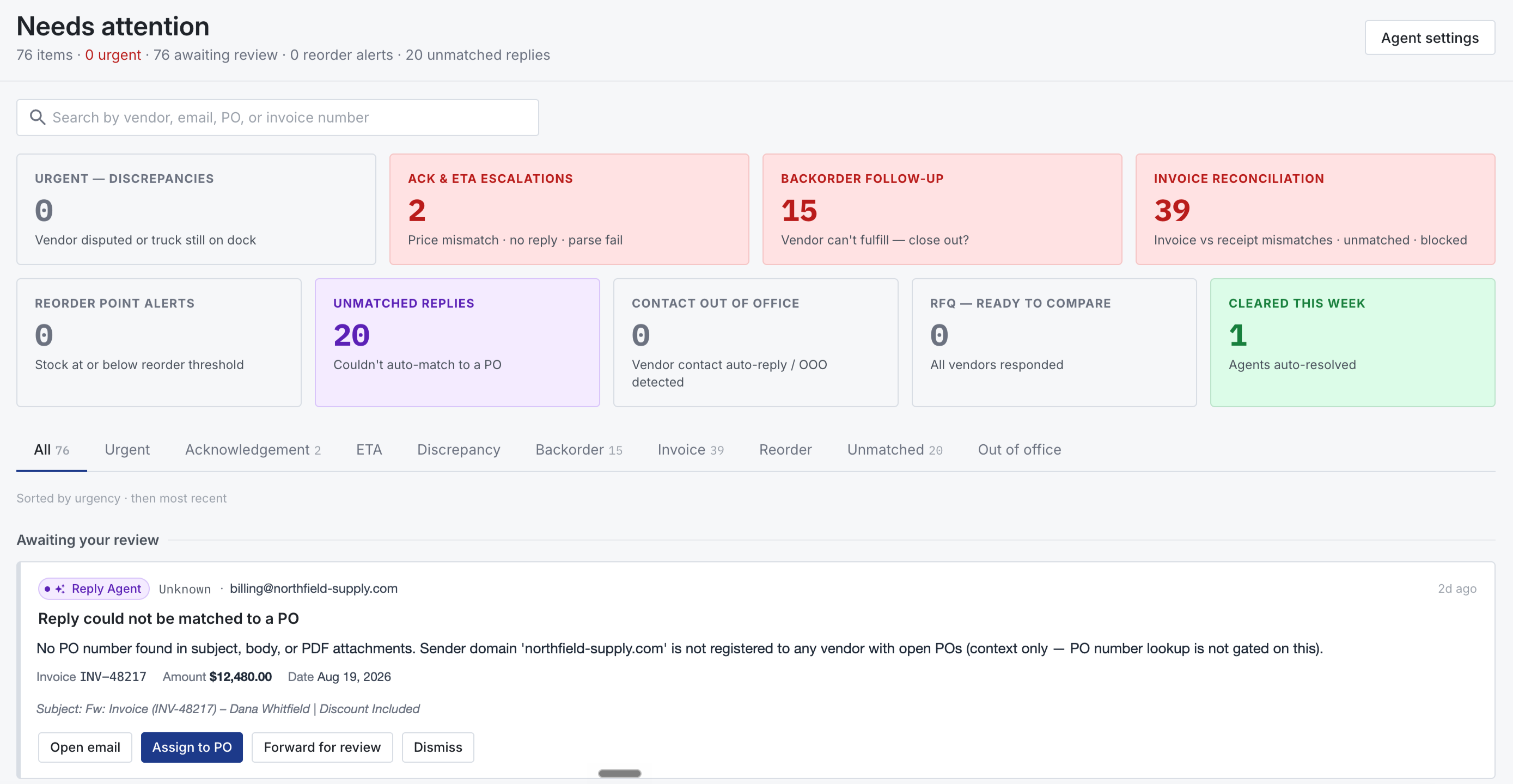Open the Backorder Follow-up card
The width and height of the screenshot is (1513, 784).
click(942, 209)
